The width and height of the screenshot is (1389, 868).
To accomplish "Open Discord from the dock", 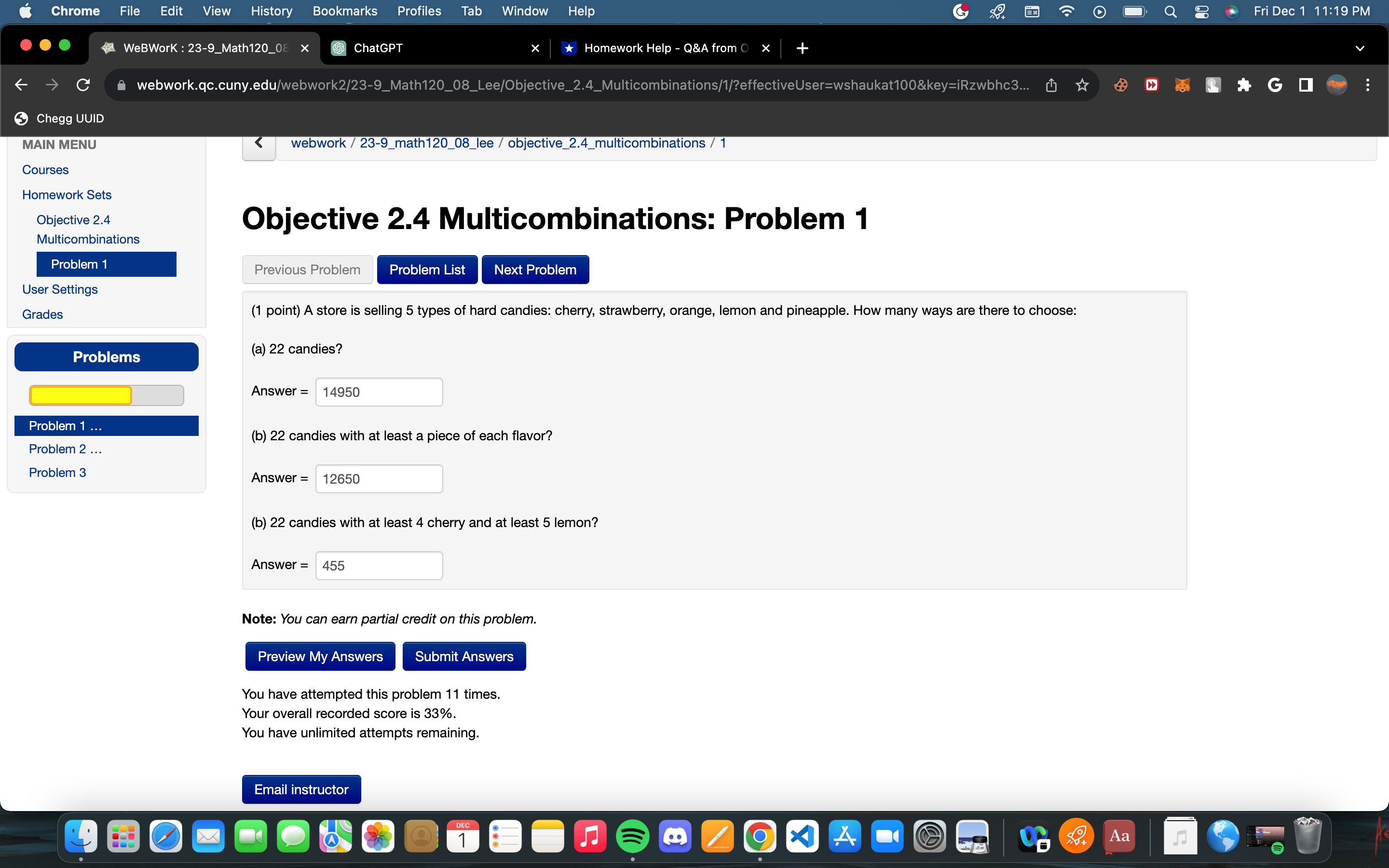I will coord(676,837).
